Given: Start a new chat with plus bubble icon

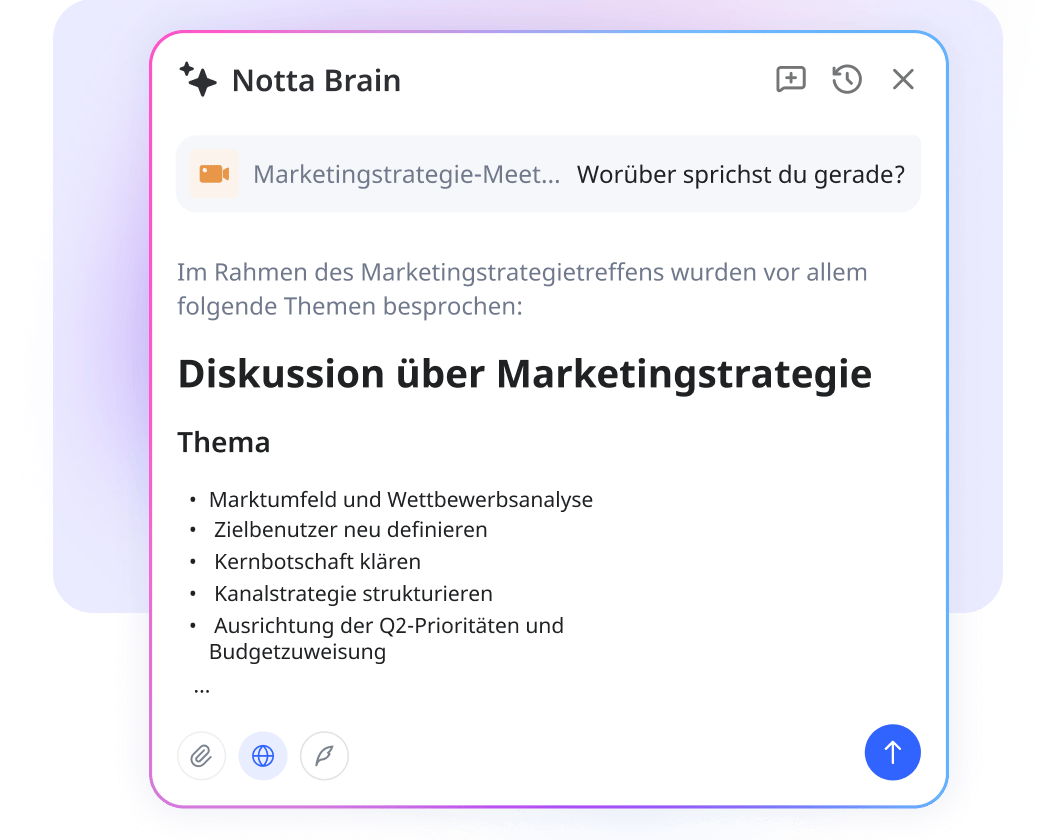Looking at the screenshot, I should point(791,80).
